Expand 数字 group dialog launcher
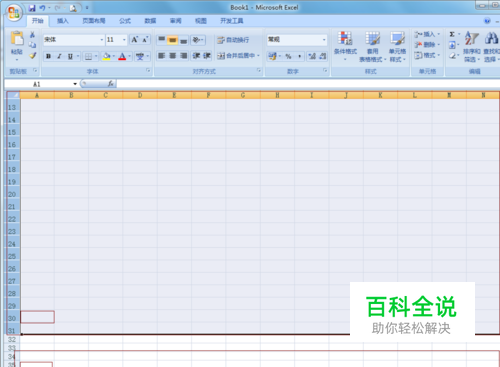Viewport: 500px width, 367px height. [325, 70]
